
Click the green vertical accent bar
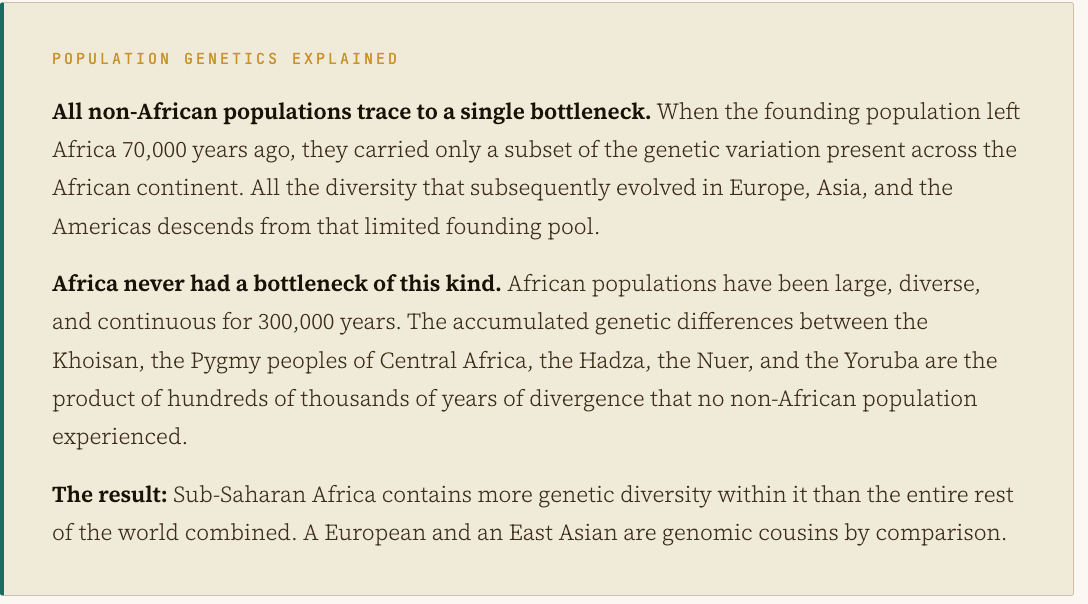pyautogui.click(x=2, y=299)
